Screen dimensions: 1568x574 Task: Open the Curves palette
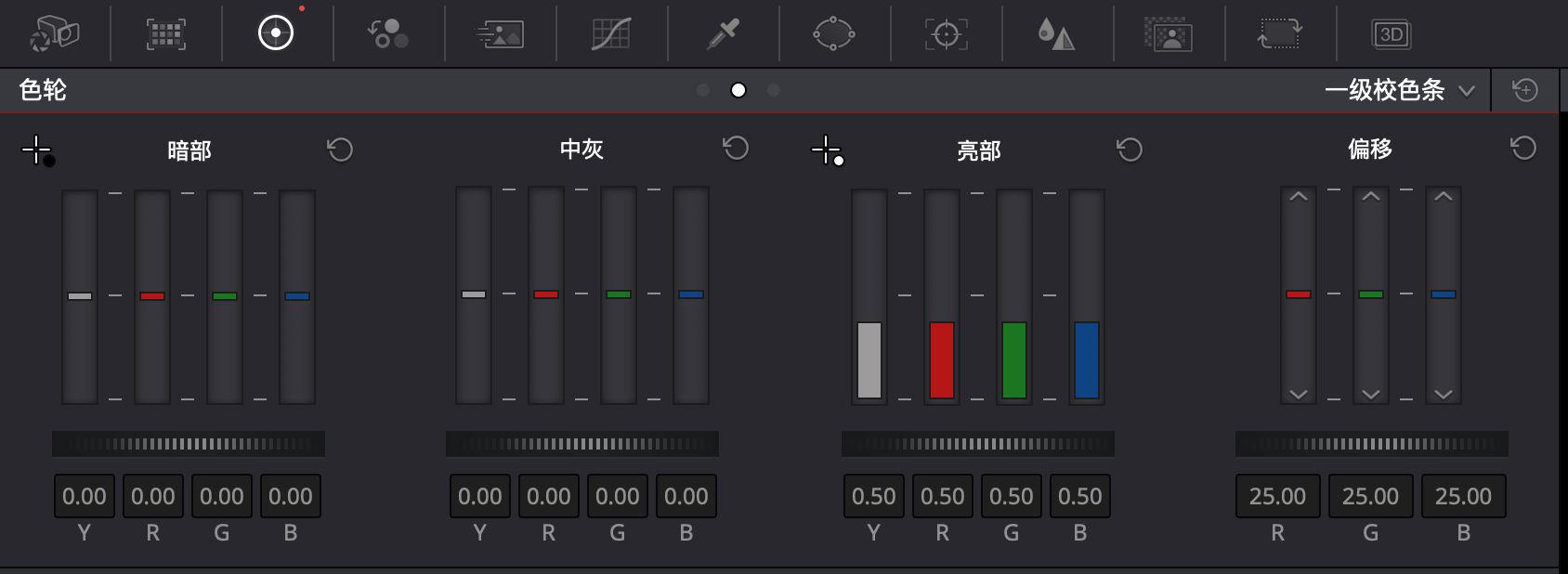coord(611,34)
